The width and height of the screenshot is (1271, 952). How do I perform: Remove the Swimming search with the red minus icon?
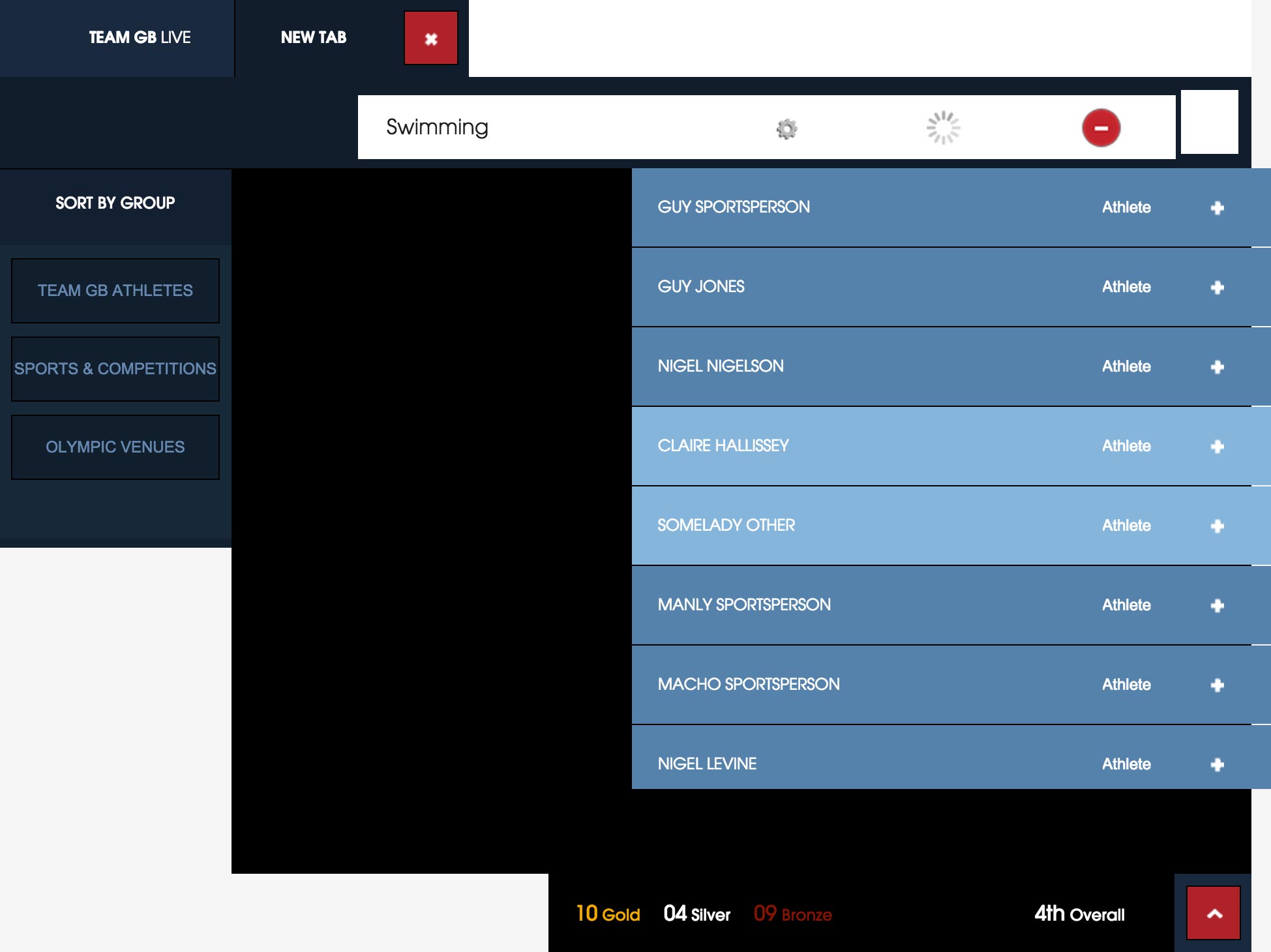[1101, 128]
